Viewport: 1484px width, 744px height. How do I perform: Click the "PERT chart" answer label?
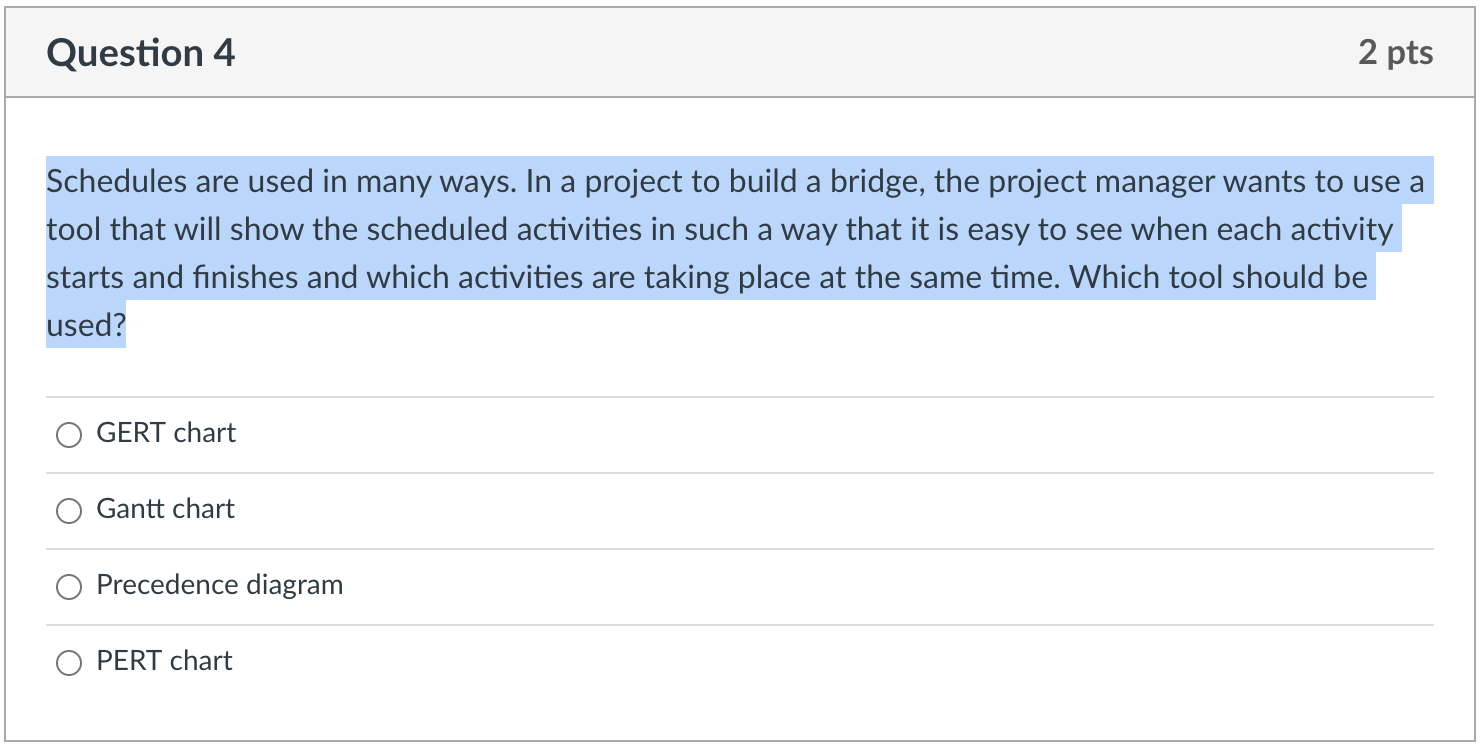coord(165,661)
